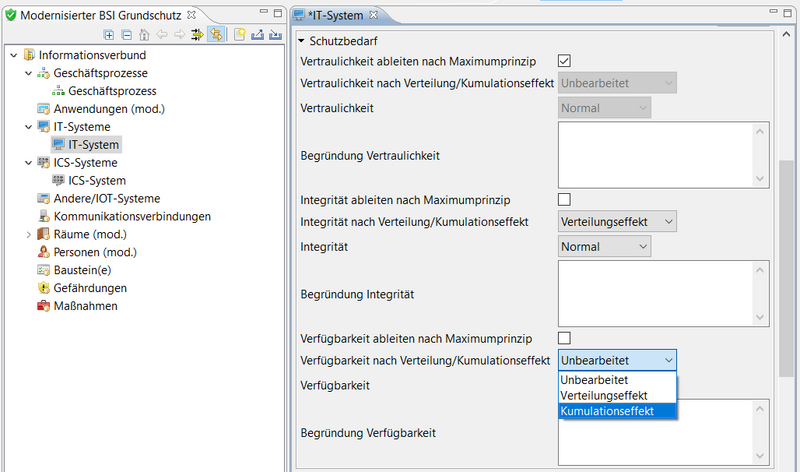Collapse the Informationsverbund tree node

(x=14, y=55)
